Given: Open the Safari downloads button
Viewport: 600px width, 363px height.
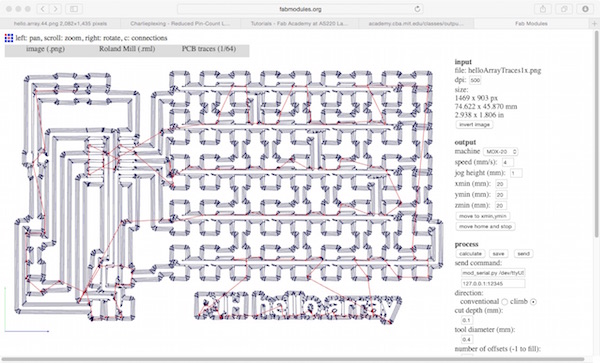Looking at the screenshot, I should tap(585, 9).
